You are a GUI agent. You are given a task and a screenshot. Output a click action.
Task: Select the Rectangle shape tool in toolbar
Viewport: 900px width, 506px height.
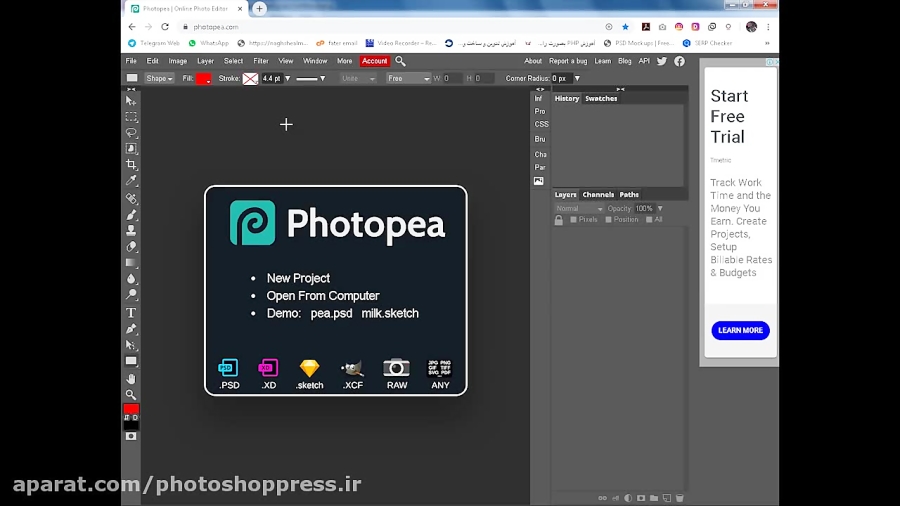(131, 361)
